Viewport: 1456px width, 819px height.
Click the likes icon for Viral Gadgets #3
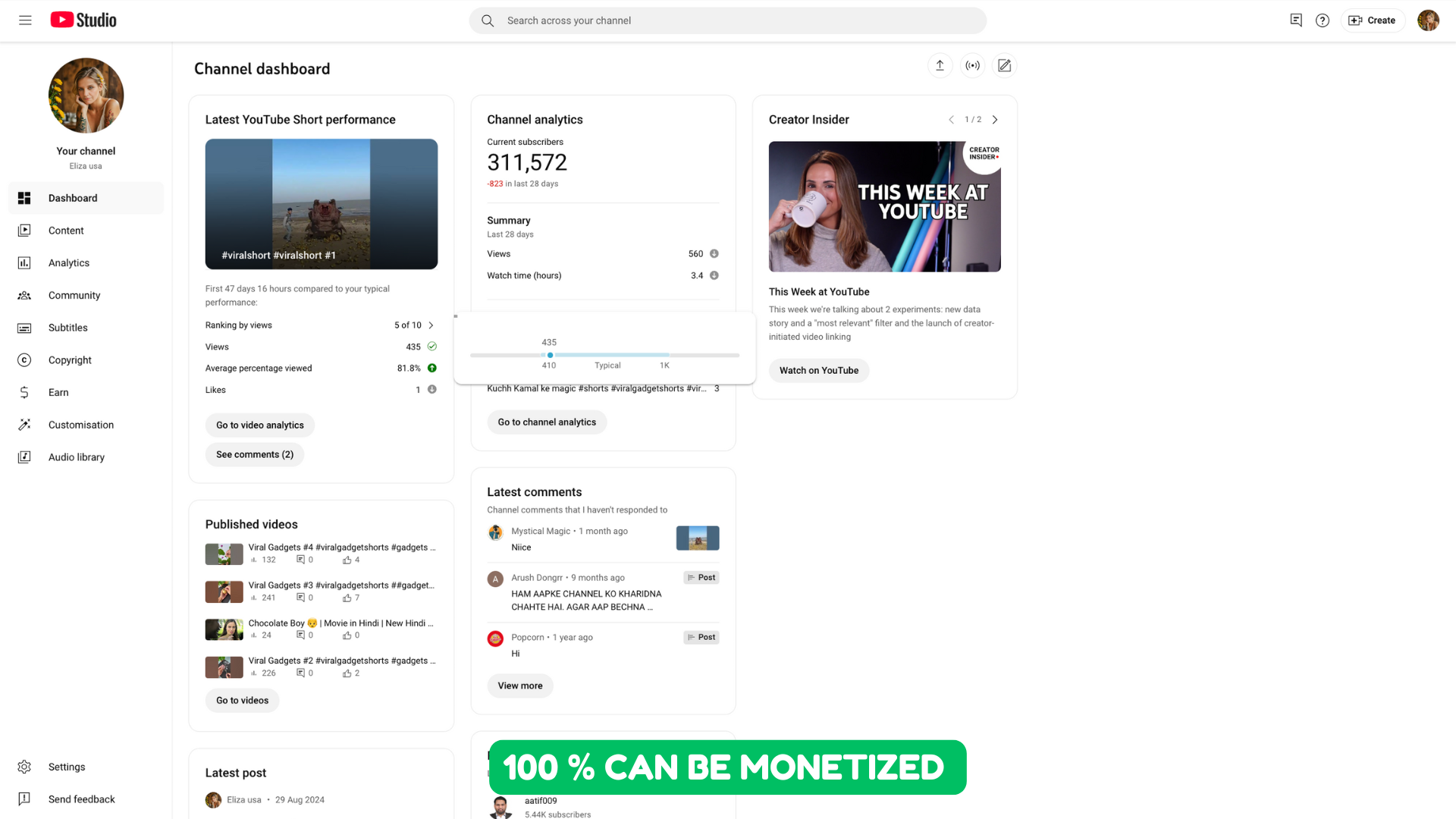[347, 598]
